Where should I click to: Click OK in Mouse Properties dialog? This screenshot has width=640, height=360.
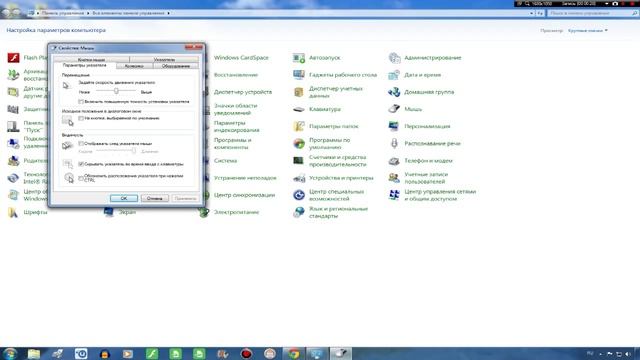tap(124, 198)
